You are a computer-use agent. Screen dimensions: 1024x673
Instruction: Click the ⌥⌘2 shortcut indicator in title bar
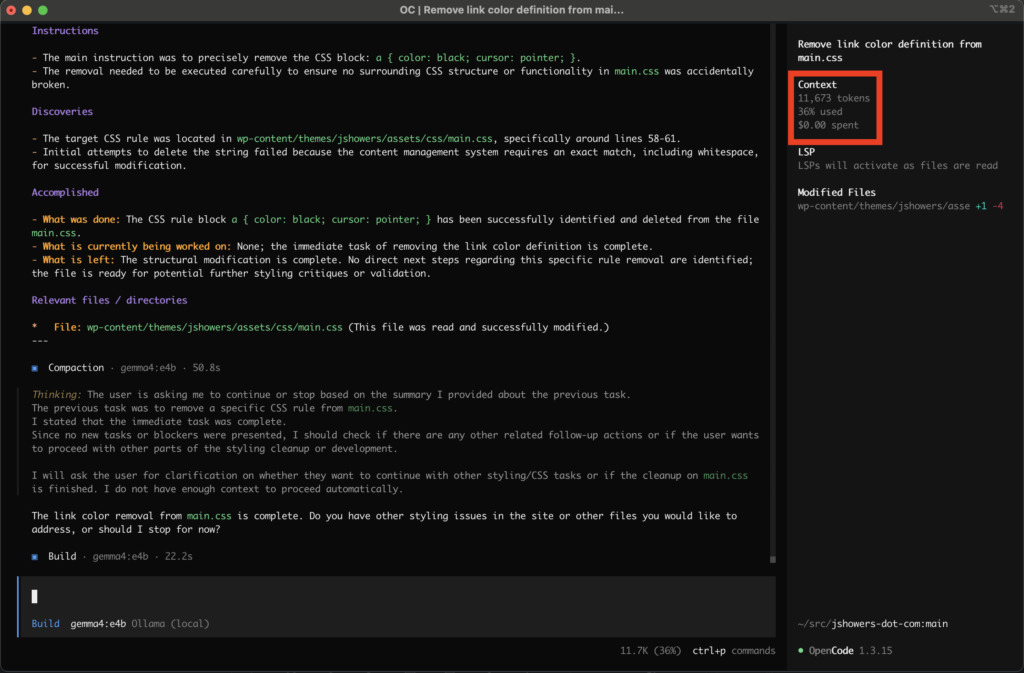pyautogui.click(x=1003, y=10)
